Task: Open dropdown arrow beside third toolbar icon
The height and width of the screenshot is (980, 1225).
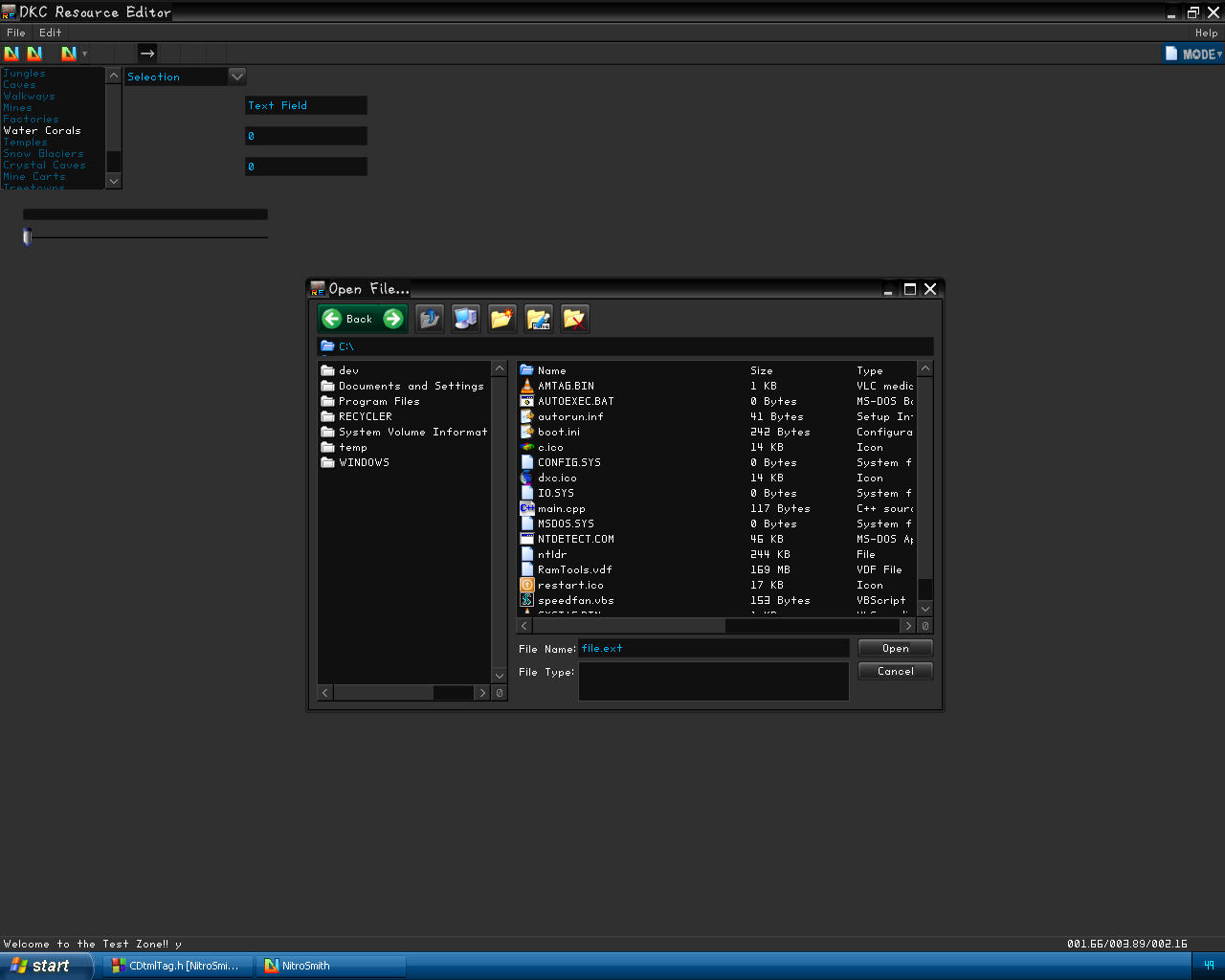Action: click(x=84, y=54)
